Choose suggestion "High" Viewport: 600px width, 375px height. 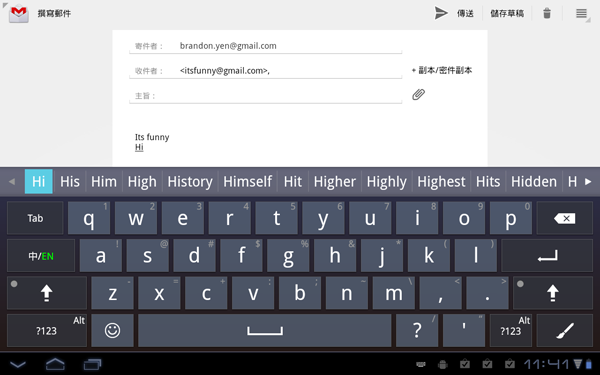(142, 181)
